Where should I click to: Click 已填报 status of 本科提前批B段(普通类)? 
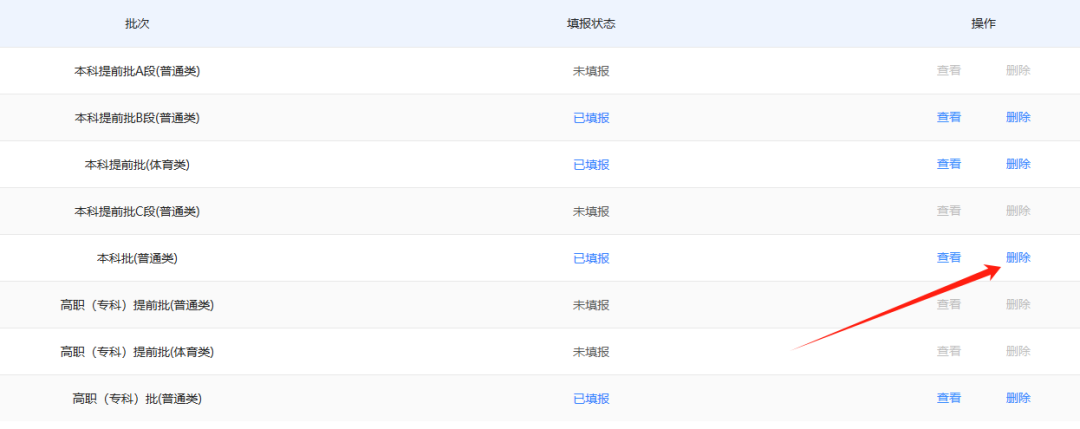(591, 118)
